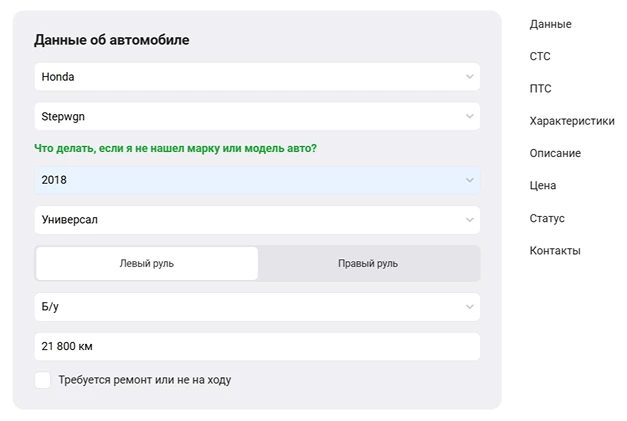Go to the СТС section
Image resolution: width=627 pixels, height=421 pixels.
click(x=540, y=57)
